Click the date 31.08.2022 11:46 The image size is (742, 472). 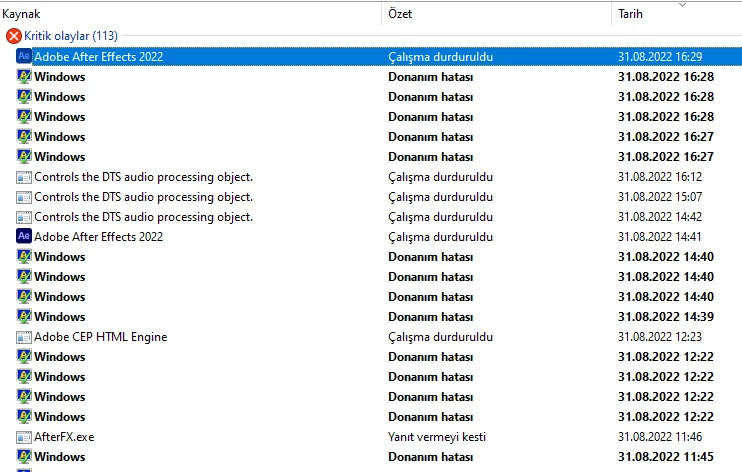coord(660,436)
